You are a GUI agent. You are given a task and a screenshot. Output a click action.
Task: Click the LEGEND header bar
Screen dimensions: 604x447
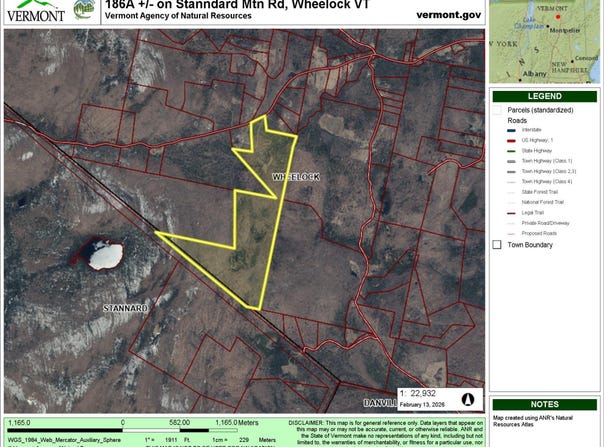pos(545,96)
